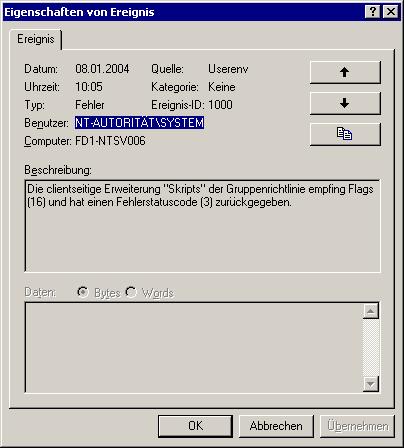404x448 pixels.
Task: Click inside the Beschreibung text box
Action: pyautogui.click(x=202, y=226)
